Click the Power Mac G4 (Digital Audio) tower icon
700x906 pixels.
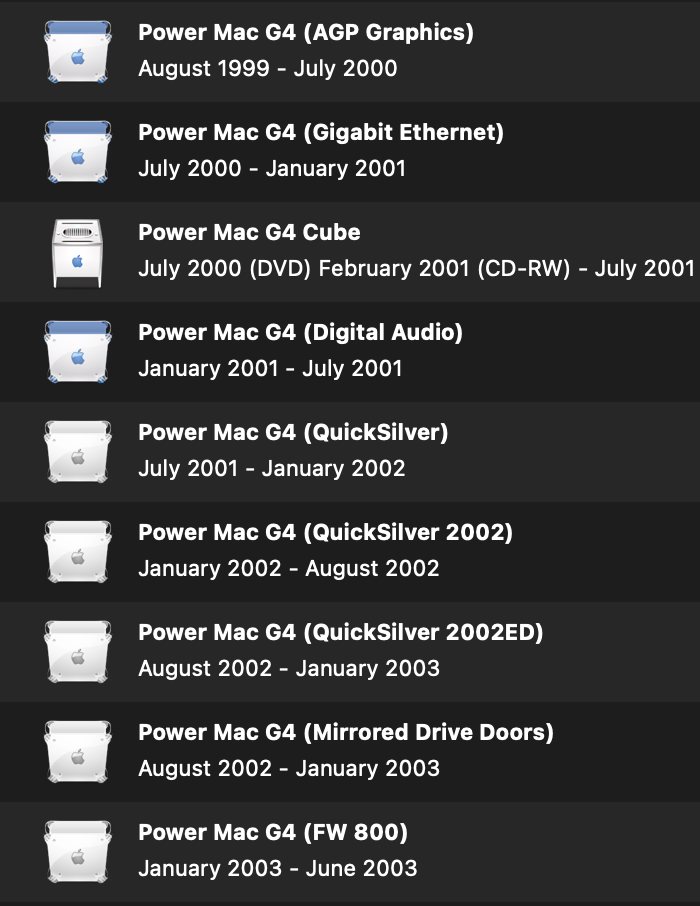click(x=77, y=350)
